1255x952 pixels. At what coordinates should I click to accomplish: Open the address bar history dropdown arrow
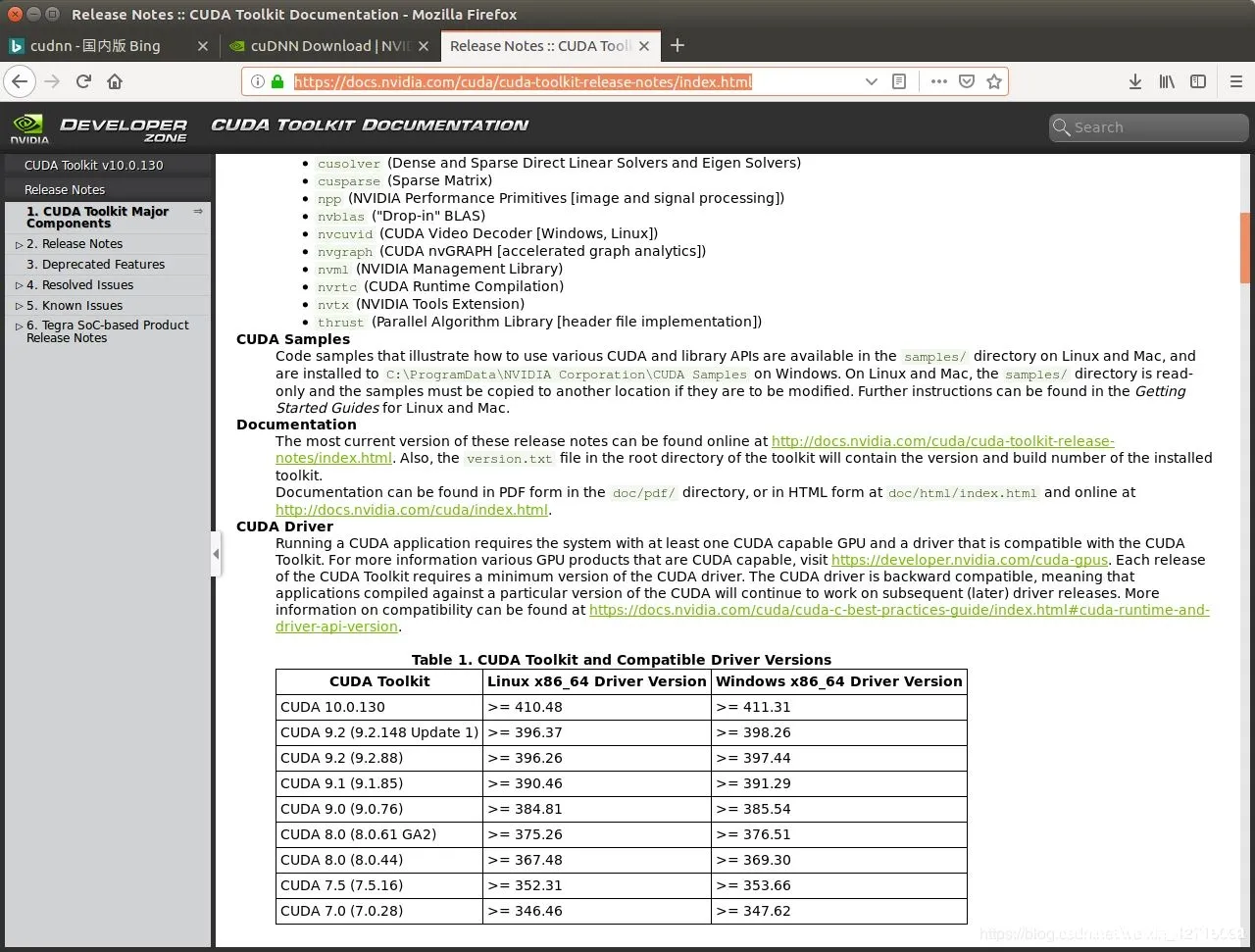pyautogui.click(x=871, y=81)
